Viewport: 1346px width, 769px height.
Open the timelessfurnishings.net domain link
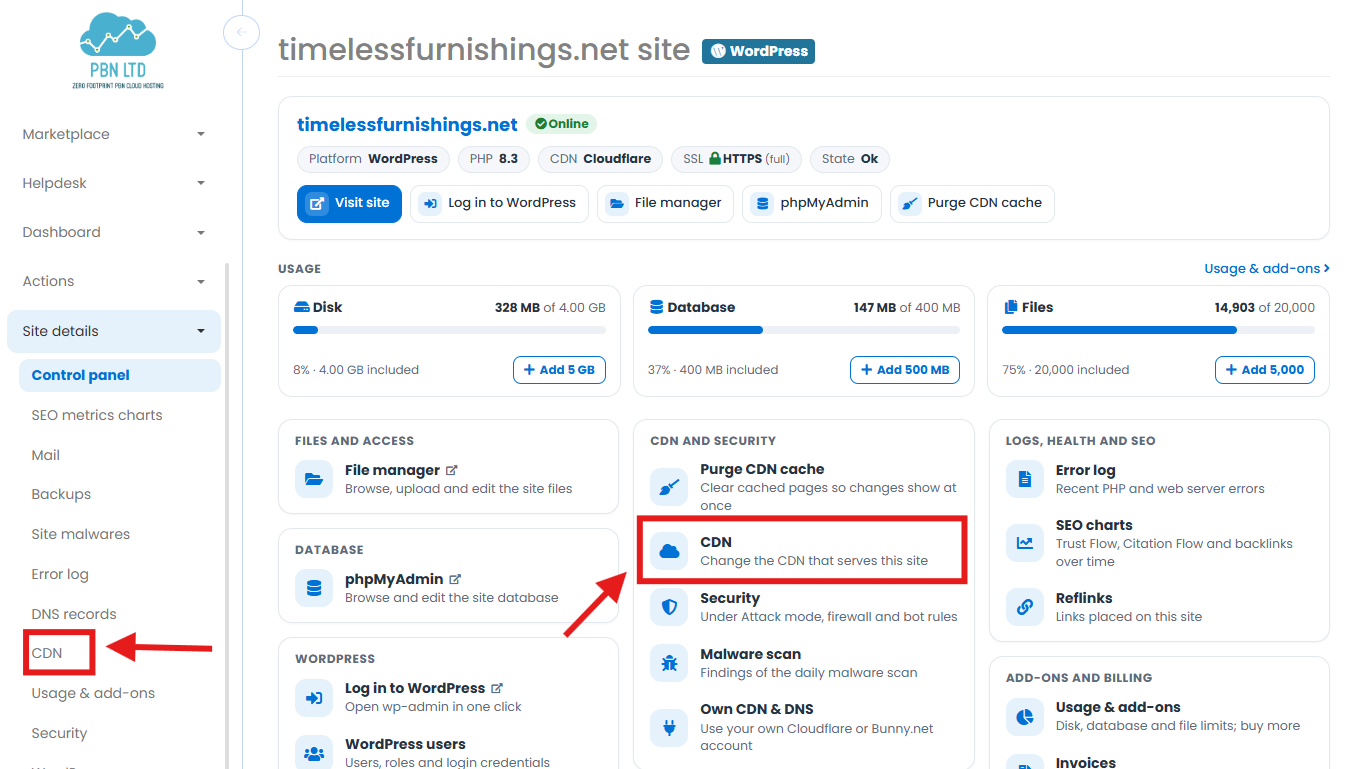[407, 125]
